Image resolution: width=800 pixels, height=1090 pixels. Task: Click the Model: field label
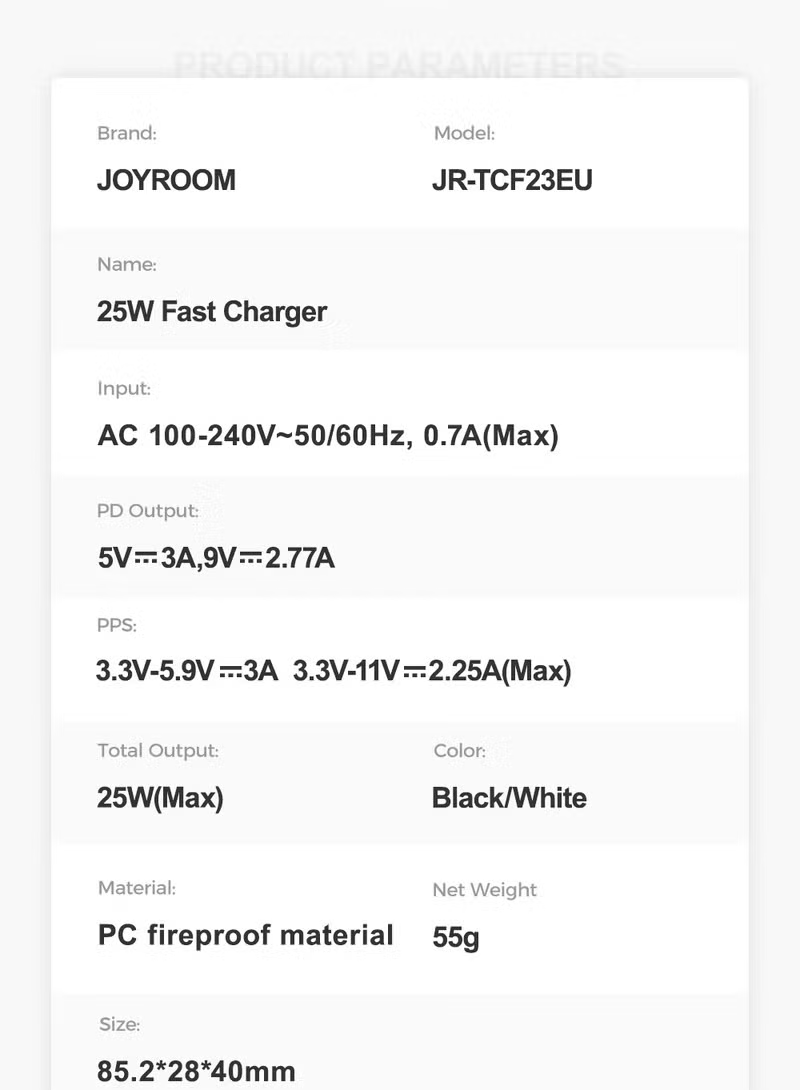[464, 133]
